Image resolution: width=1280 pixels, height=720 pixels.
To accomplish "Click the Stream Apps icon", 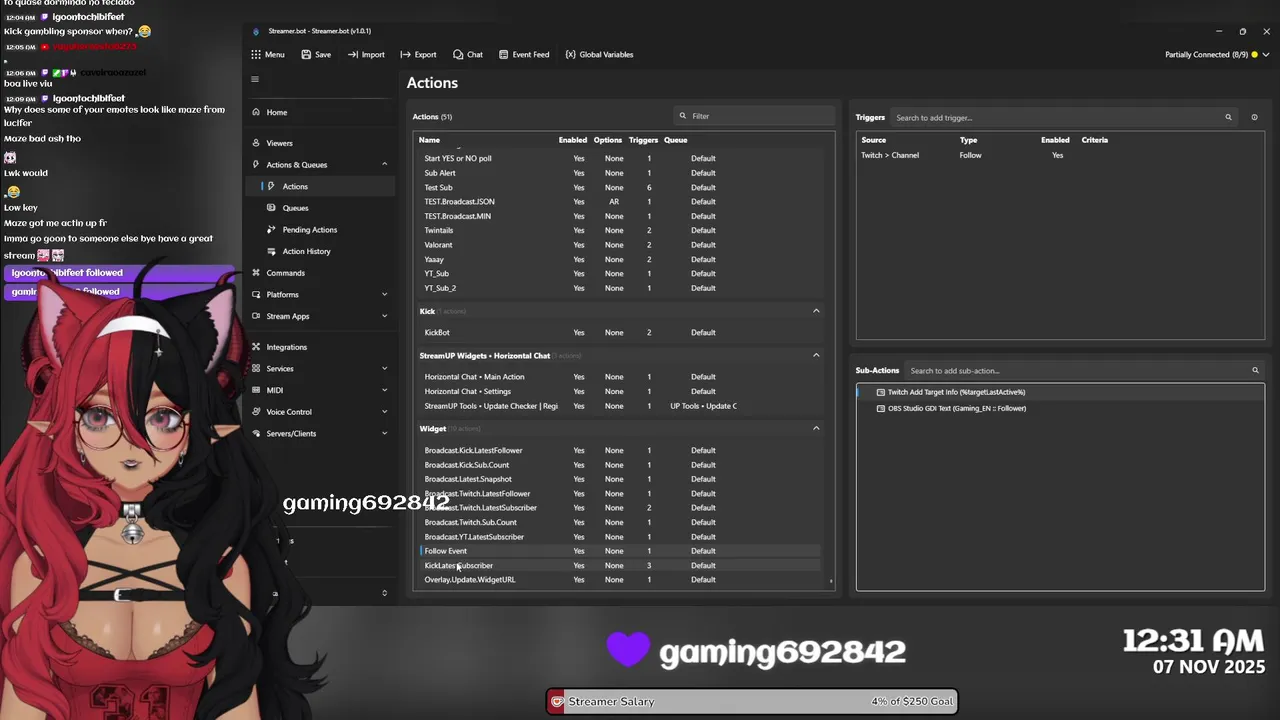I will click(256, 316).
